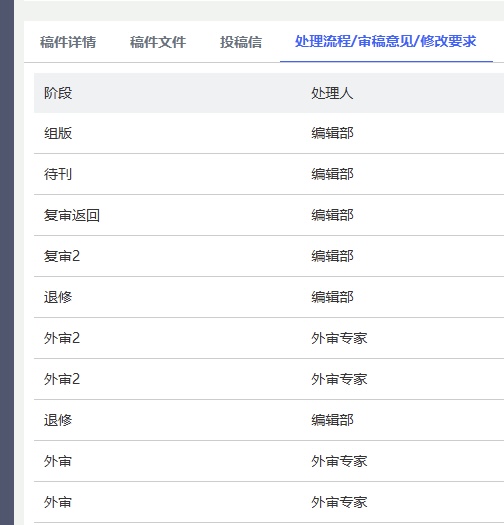Select the first 外审 row

pyautogui.click(x=269, y=461)
